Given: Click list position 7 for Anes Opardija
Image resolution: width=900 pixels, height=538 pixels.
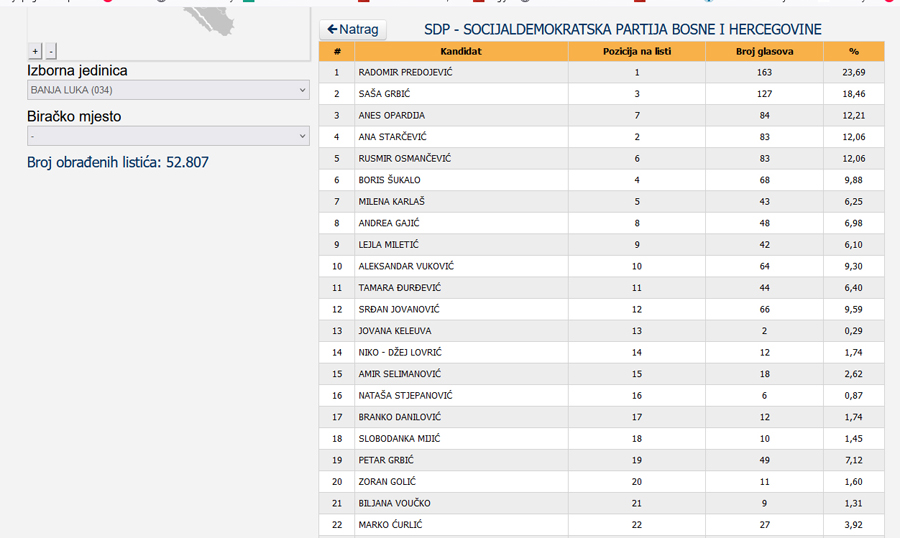Looking at the screenshot, I should pos(637,115).
